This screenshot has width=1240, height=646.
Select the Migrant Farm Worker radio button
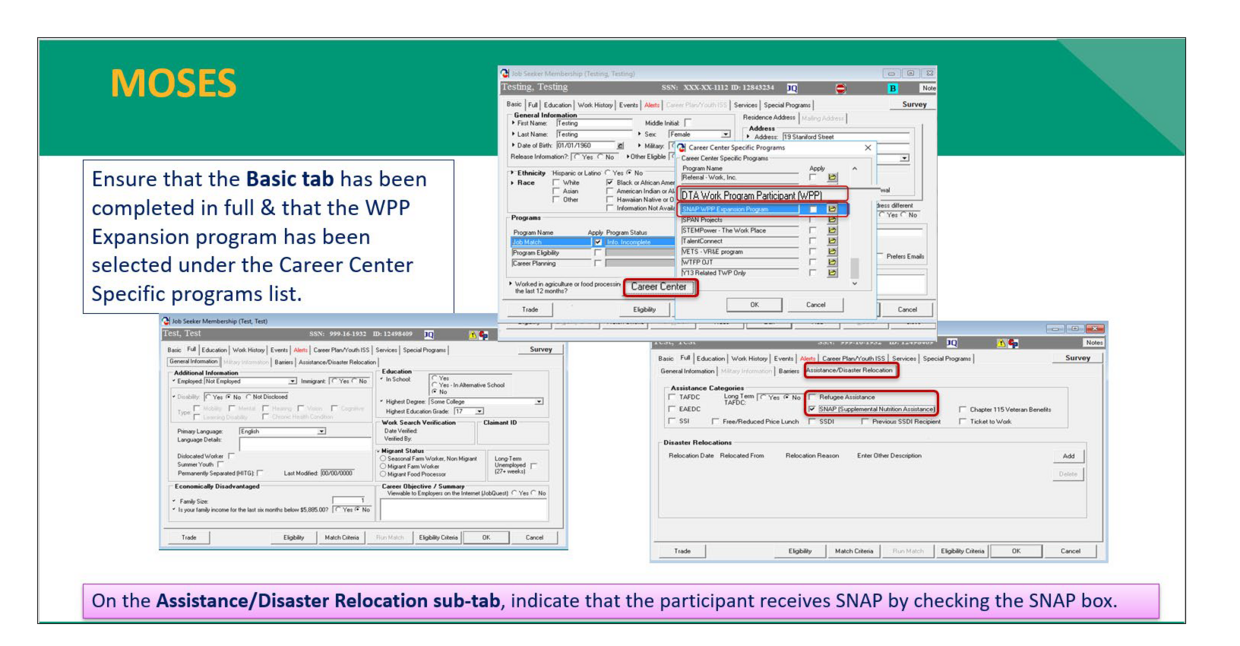[x=383, y=466]
